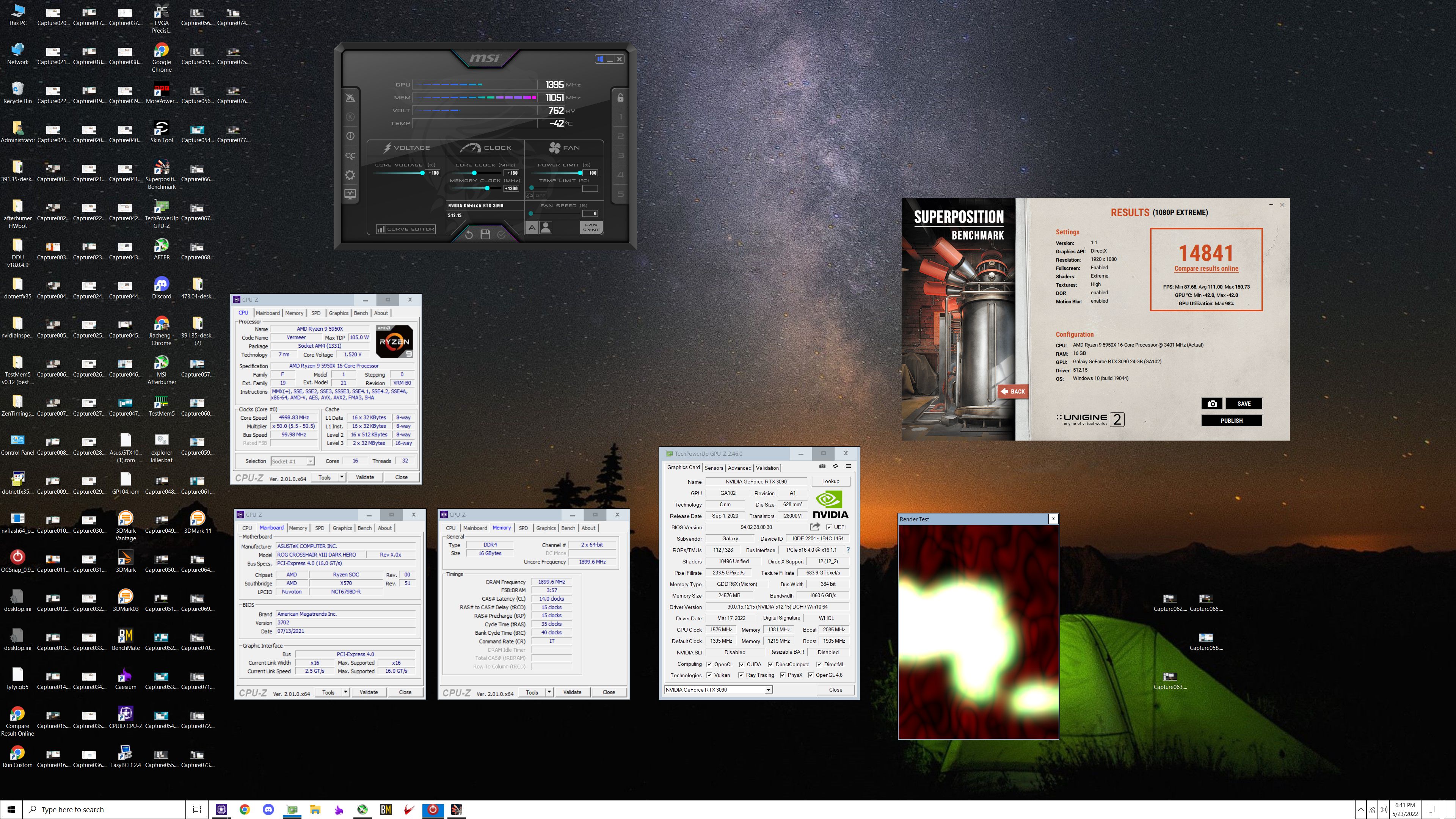Take a screenshot in GPU-Z with camera icon
1456x819 pixels.
point(822,466)
